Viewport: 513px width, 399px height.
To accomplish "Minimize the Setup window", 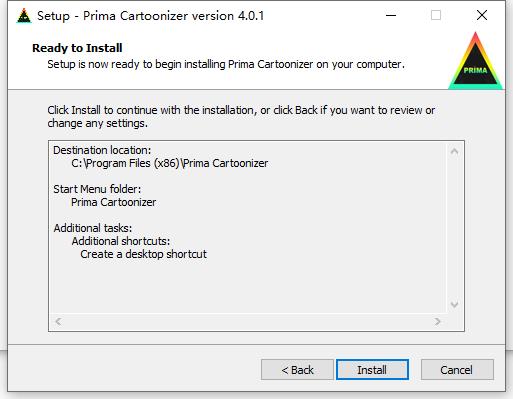I will pyautogui.click(x=391, y=15).
